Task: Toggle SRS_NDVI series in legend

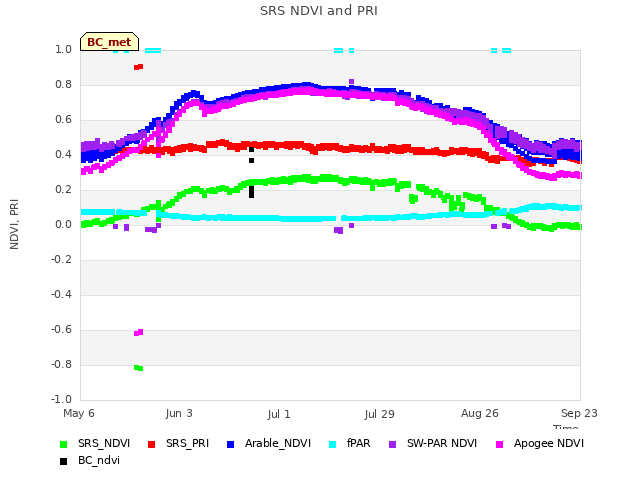Action: click(x=95, y=444)
